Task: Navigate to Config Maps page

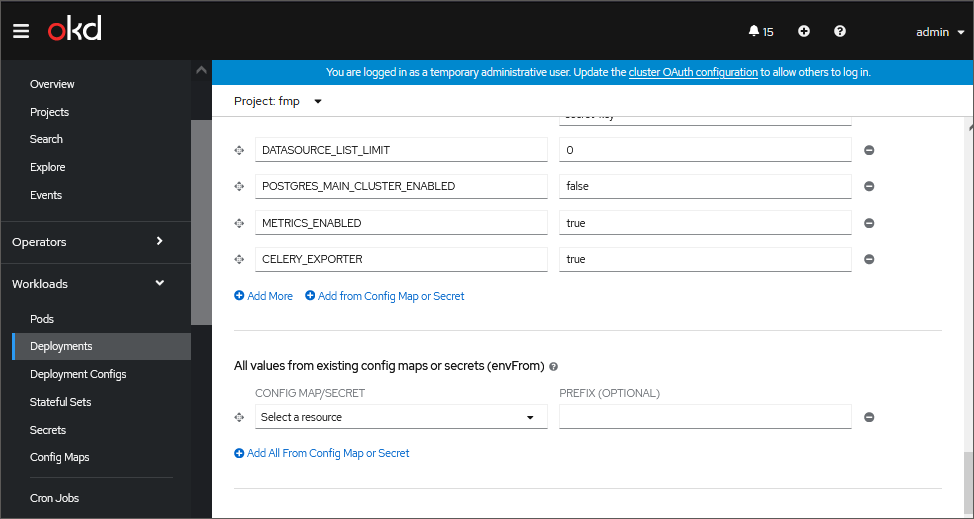Action: point(59,457)
